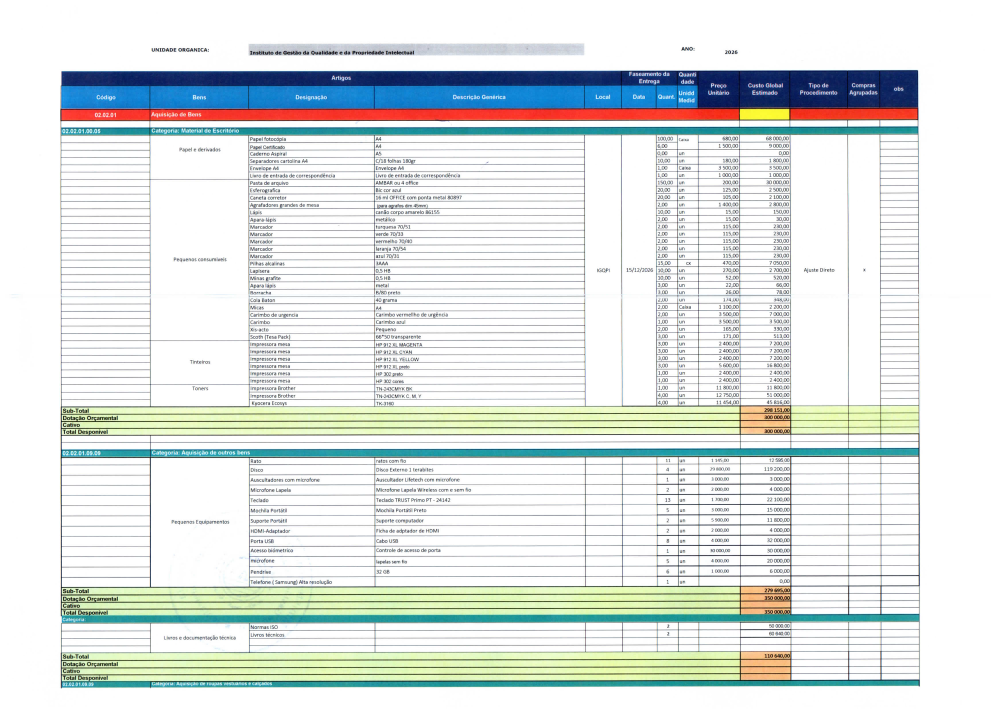The width and height of the screenshot is (1000, 714).
Task: Select the Custo Global Estimado header
Action: click(764, 89)
